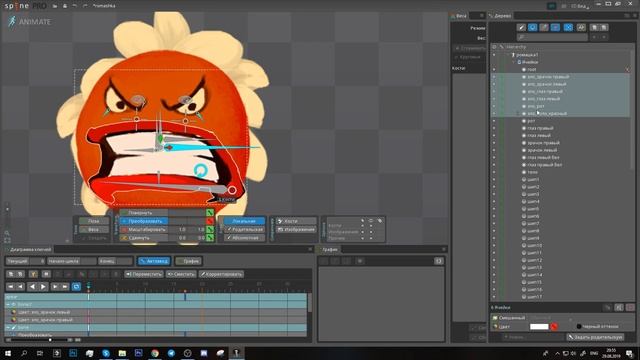
Task: Click the green key icon next to Масштабировать
Action: point(210,229)
